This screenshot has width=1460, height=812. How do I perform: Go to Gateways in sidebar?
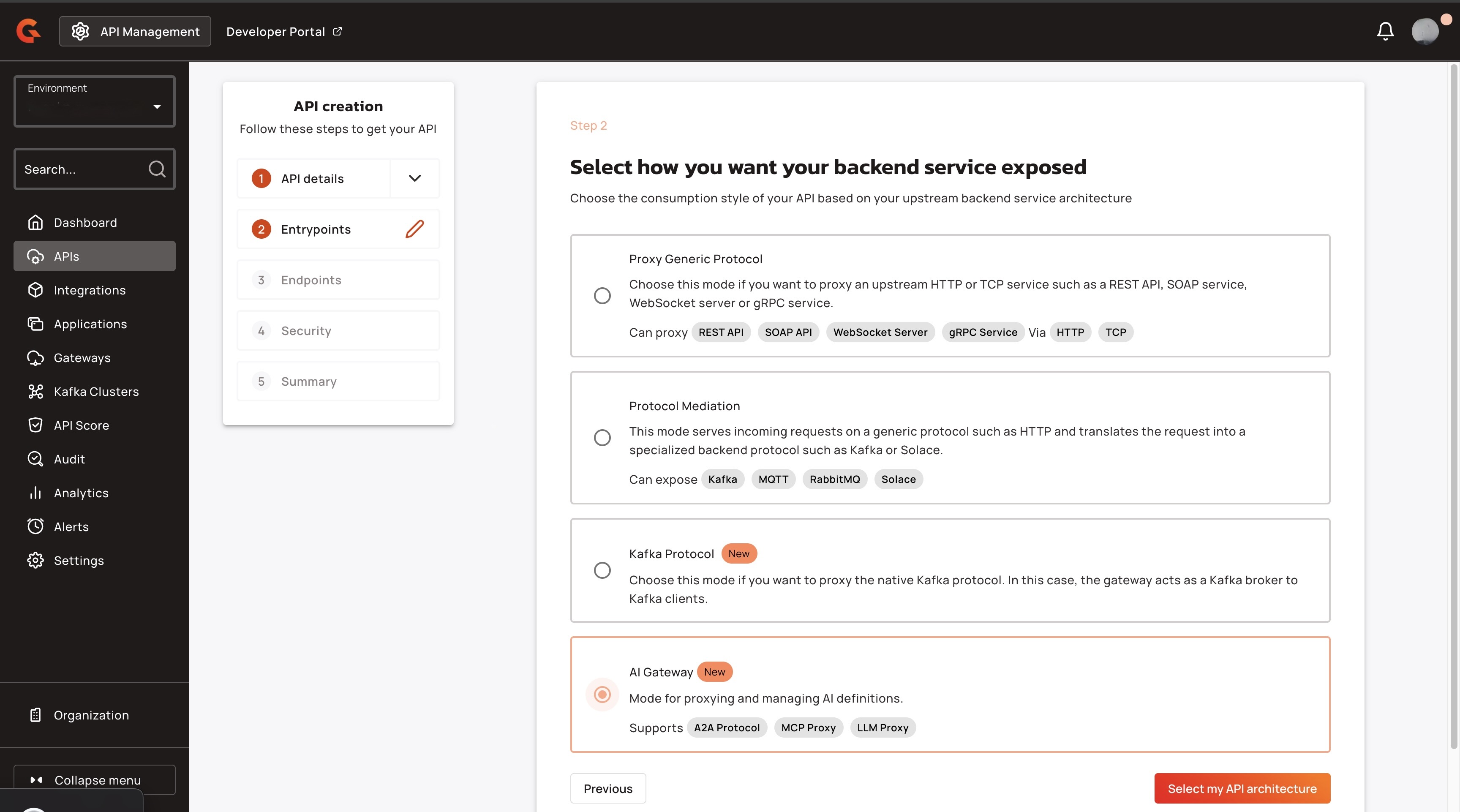point(82,357)
